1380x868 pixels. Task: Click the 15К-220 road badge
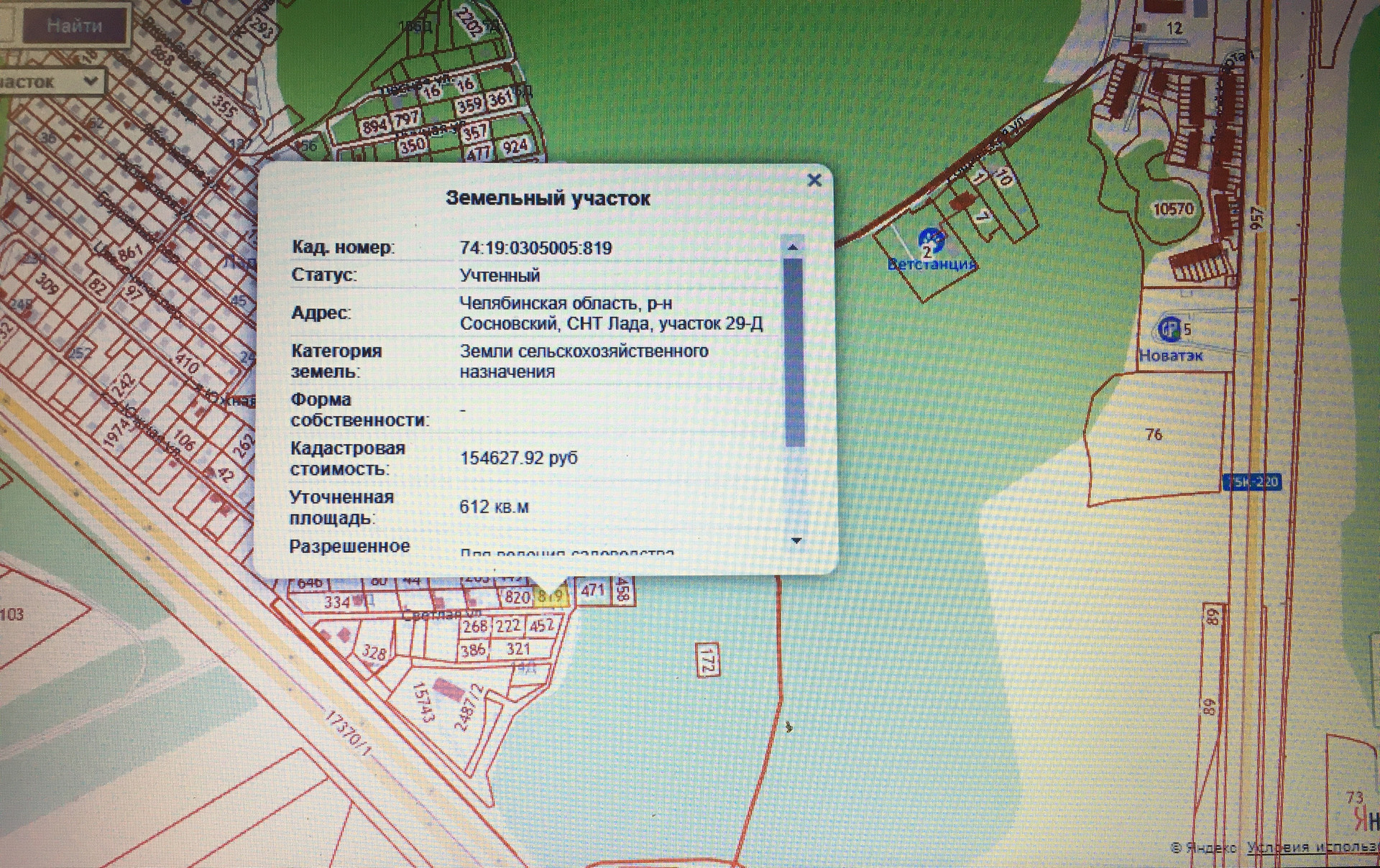tap(1251, 482)
